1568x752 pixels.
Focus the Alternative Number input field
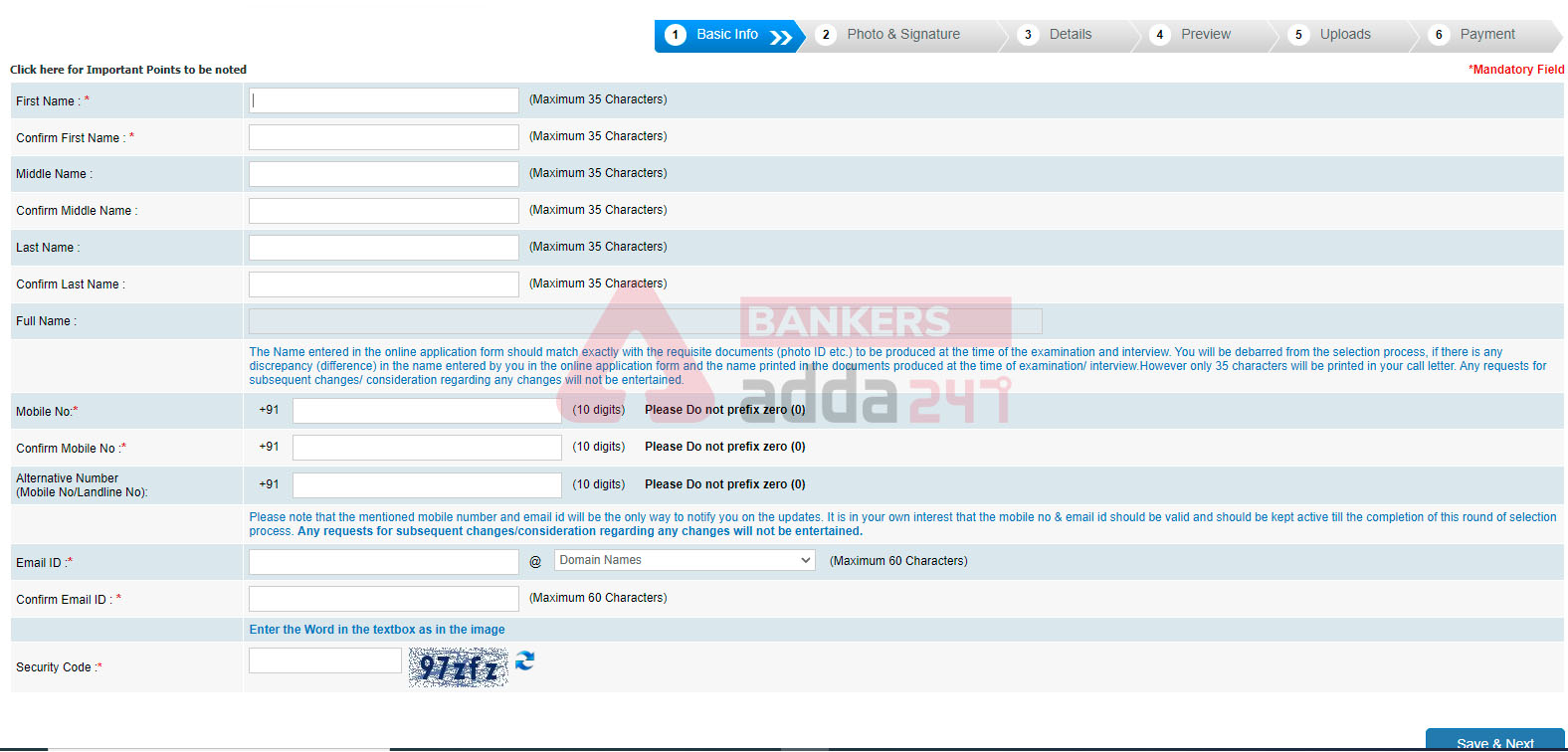427,485
